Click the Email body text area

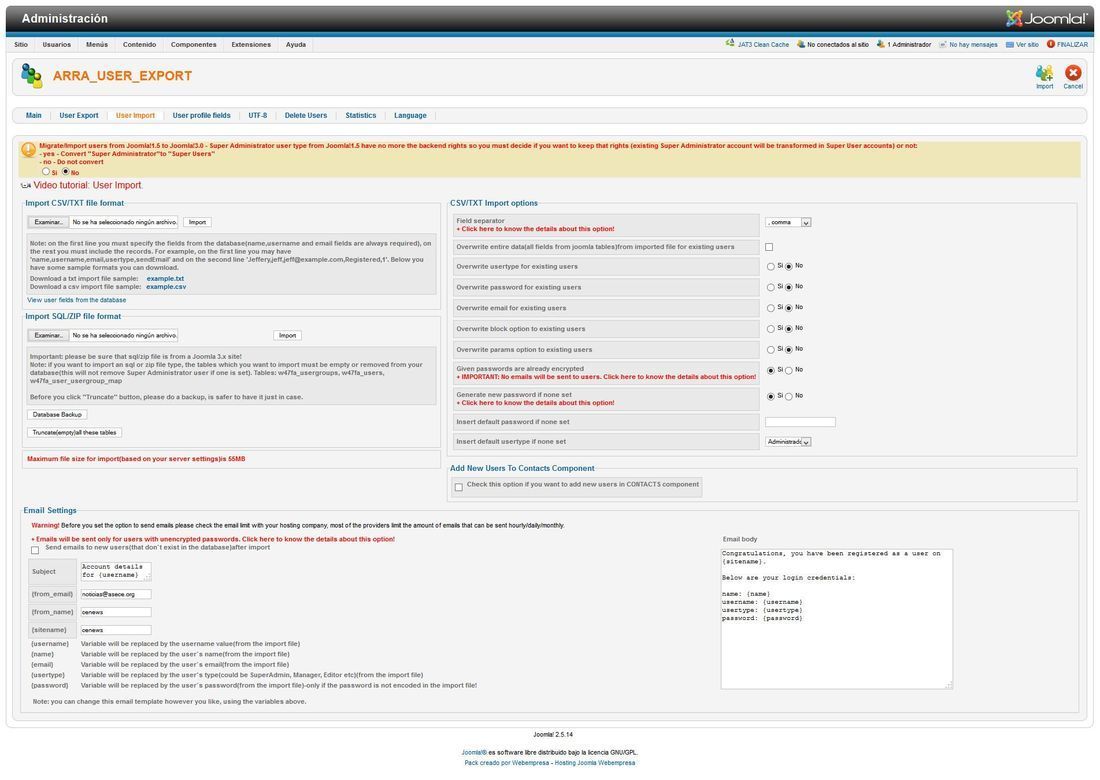tap(837, 619)
